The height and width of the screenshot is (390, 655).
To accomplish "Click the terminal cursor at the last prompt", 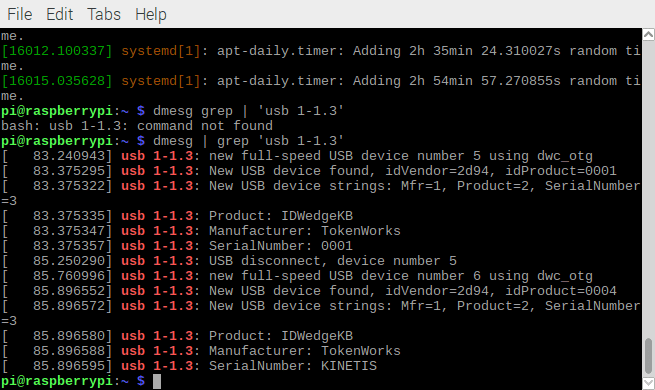I will click(x=157, y=381).
